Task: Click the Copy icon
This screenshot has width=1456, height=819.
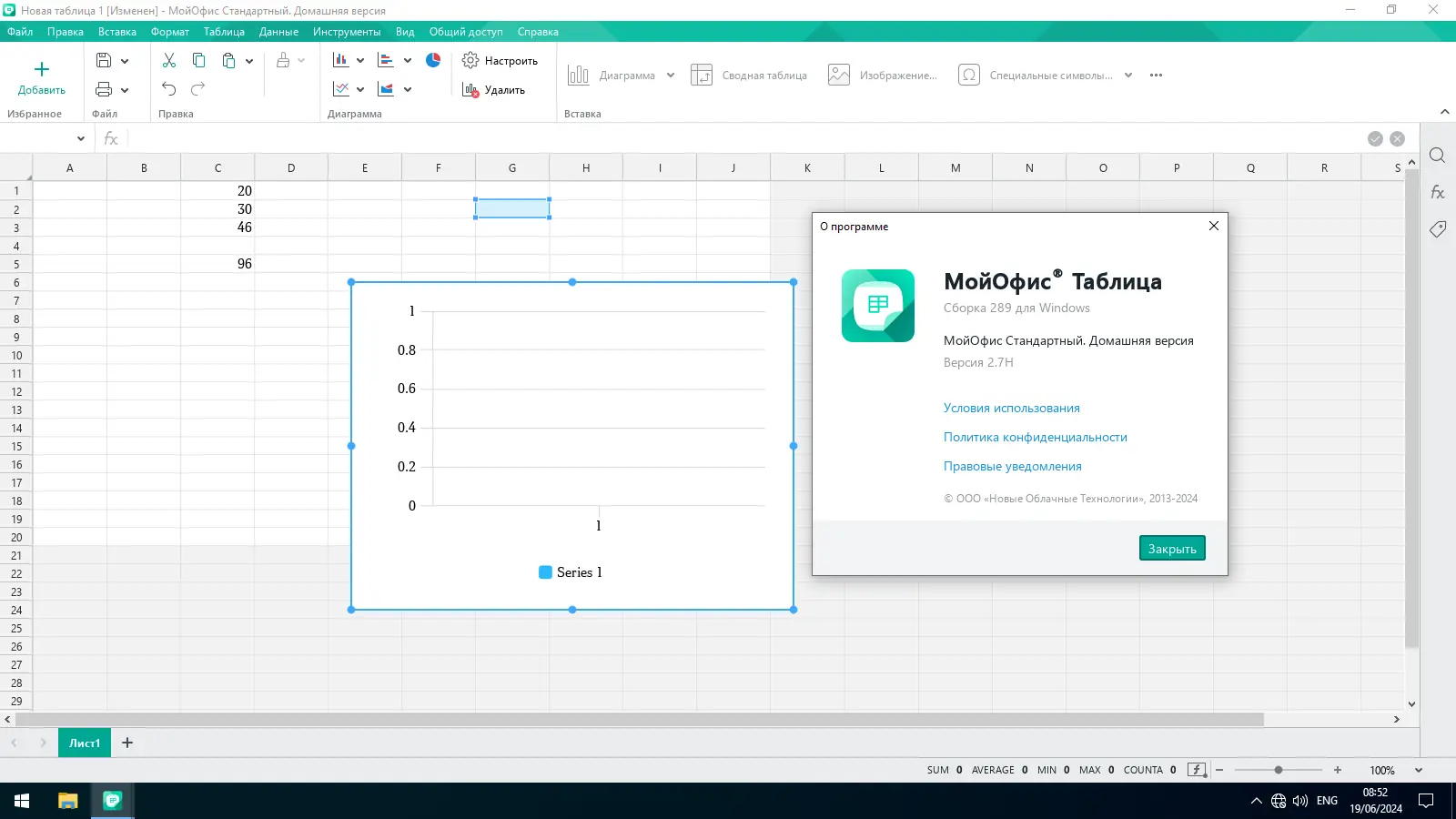Action: (x=198, y=60)
